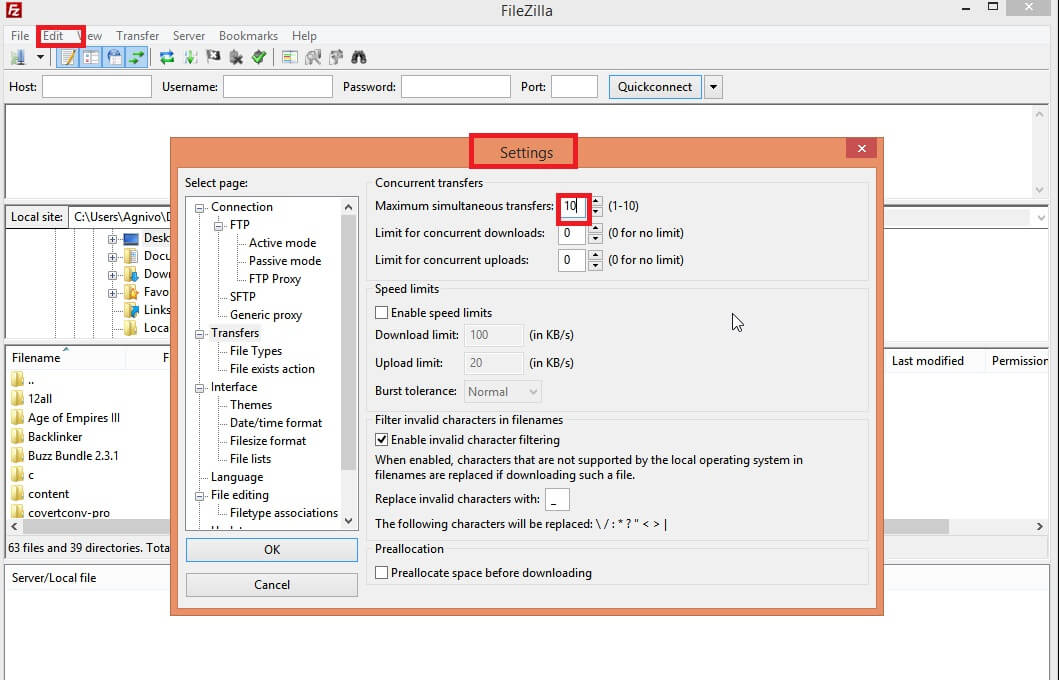Viewport: 1059px width, 680px height.
Task: Open the Site Manager icon
Action: coord(17,58)
